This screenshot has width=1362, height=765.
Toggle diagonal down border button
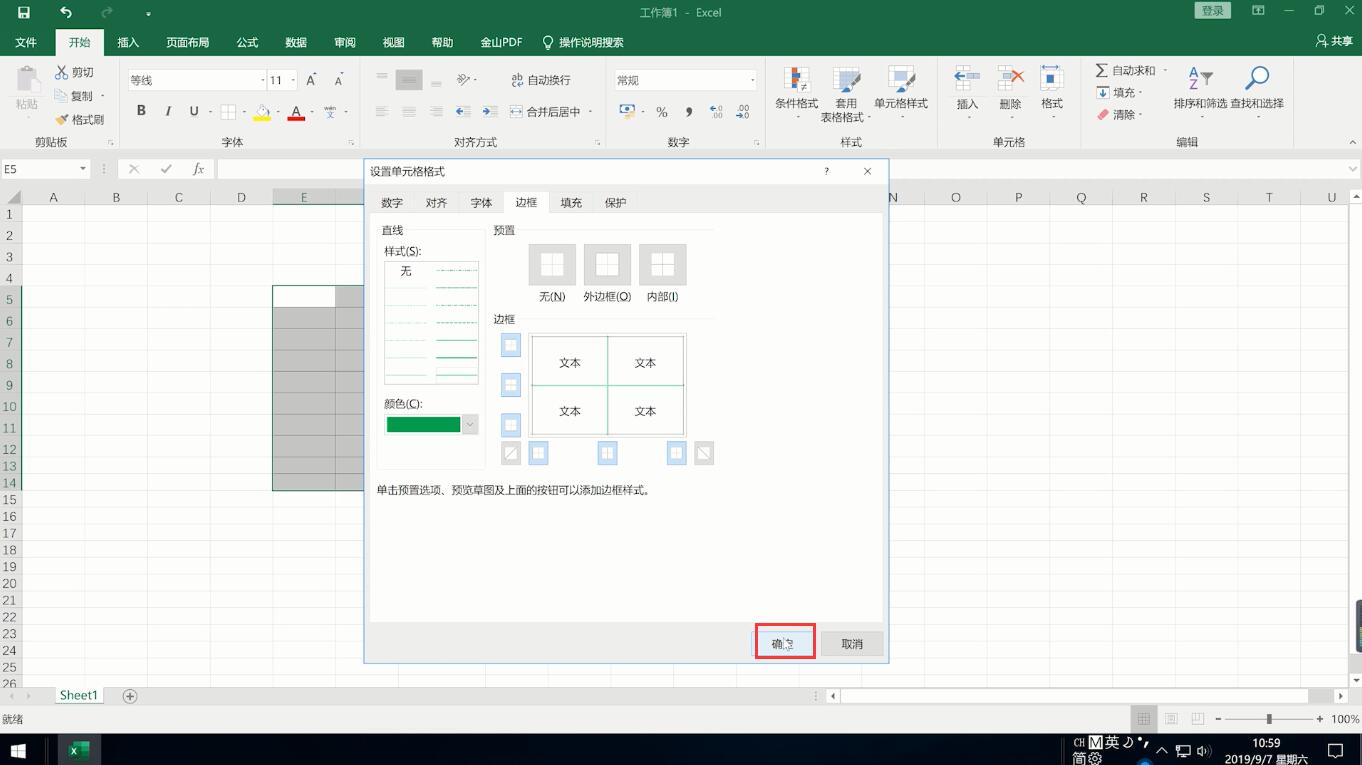pyautogui.click(x=704, y=453)
